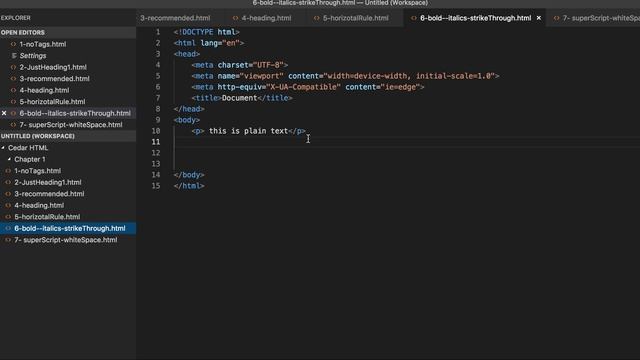The image size is (640, 360).
Task: Click the DOCTYPE html declaration on line 1
Action: (207, 32)
